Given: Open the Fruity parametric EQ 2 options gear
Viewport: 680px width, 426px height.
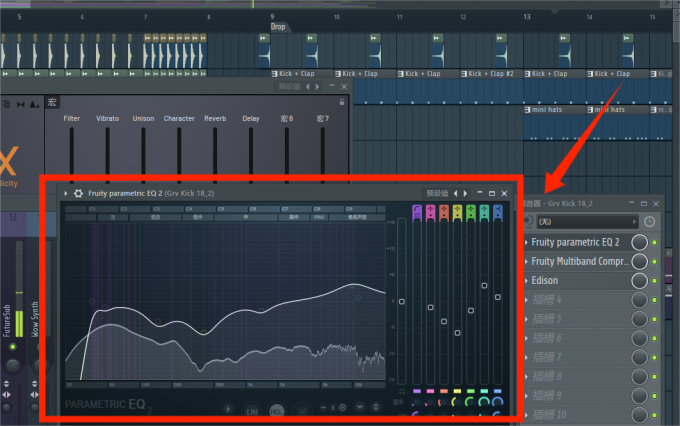Looking at the screenshot, I should [78, 193].
